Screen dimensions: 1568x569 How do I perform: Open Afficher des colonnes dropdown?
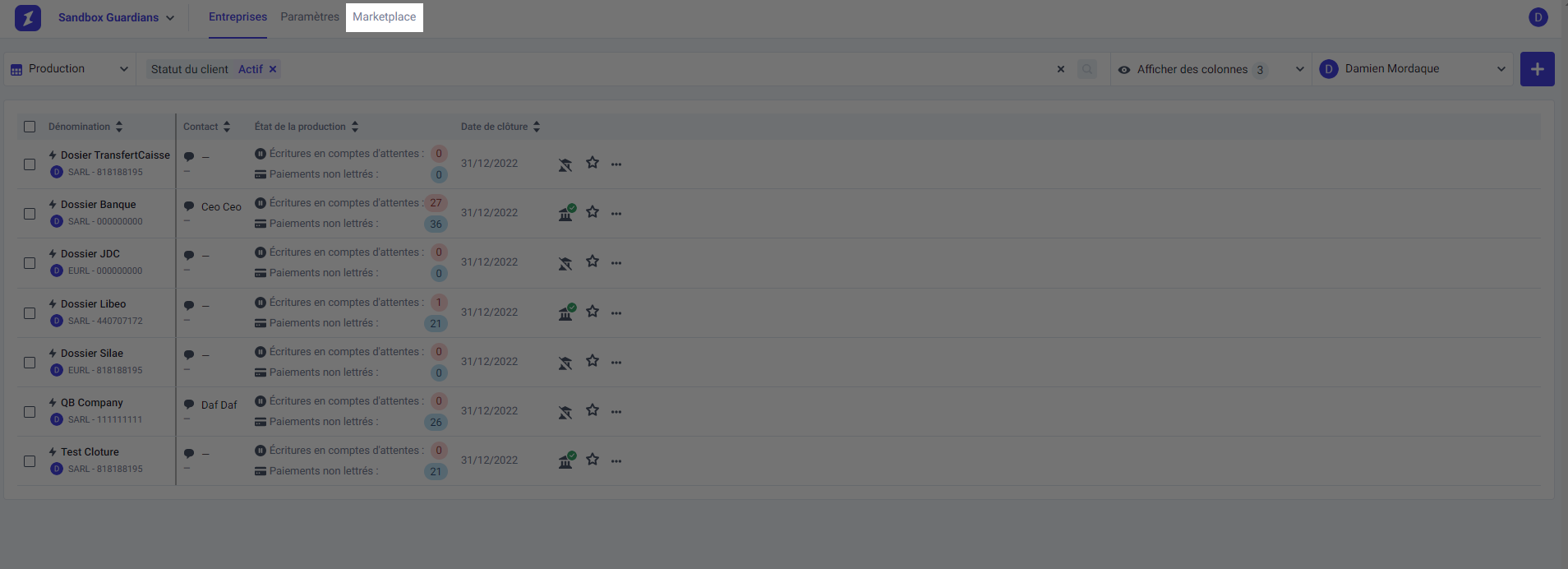pos(1211,70)
